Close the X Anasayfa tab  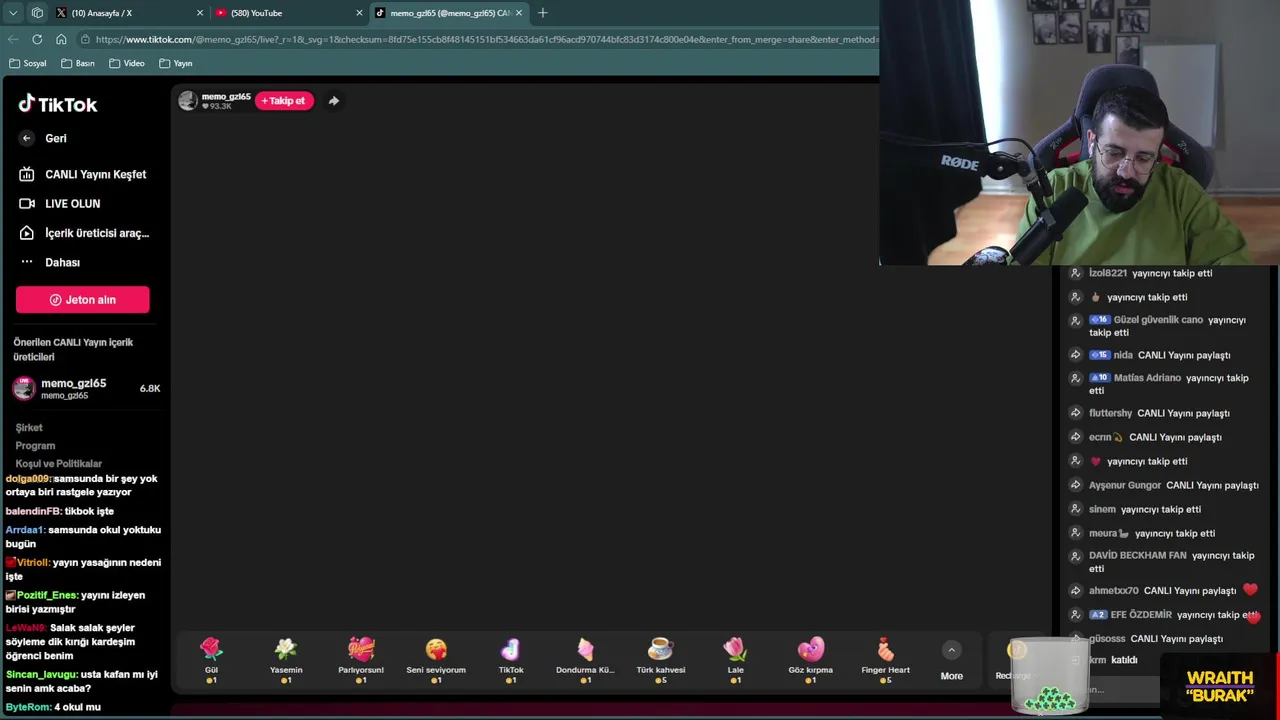click(200, 13)
